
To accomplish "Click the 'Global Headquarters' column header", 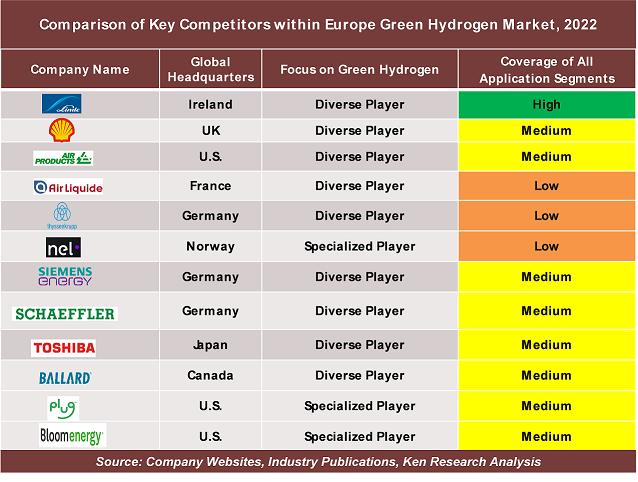I will point(211,69).
